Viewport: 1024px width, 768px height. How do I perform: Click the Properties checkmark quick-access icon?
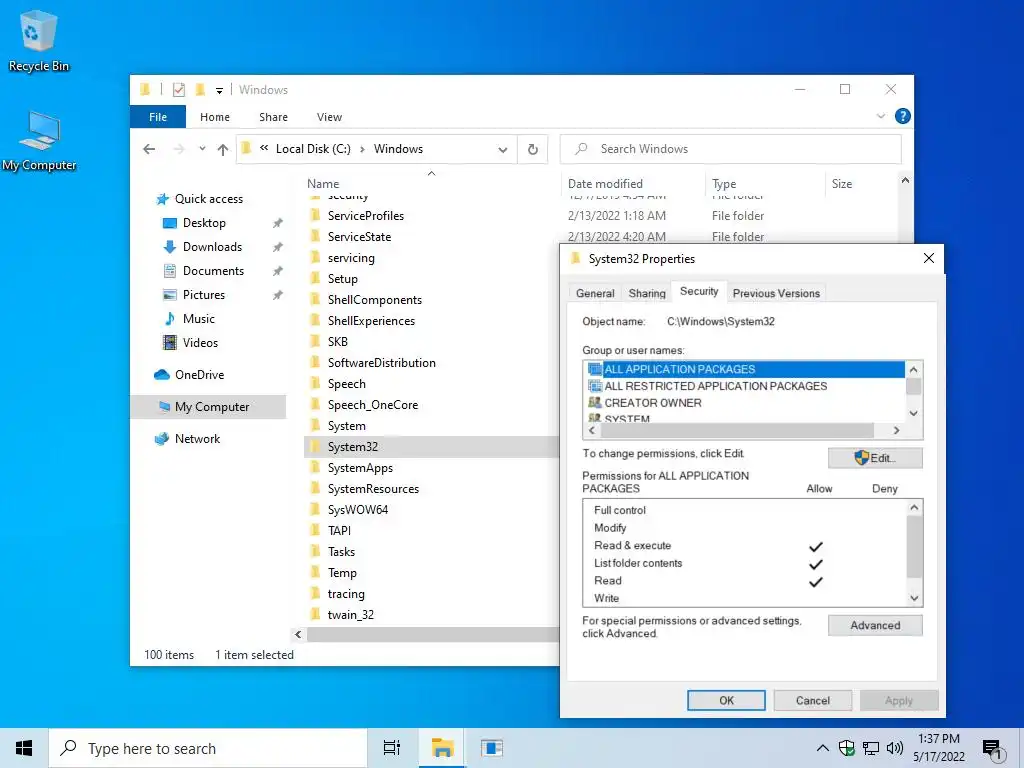tap(178, 89)
